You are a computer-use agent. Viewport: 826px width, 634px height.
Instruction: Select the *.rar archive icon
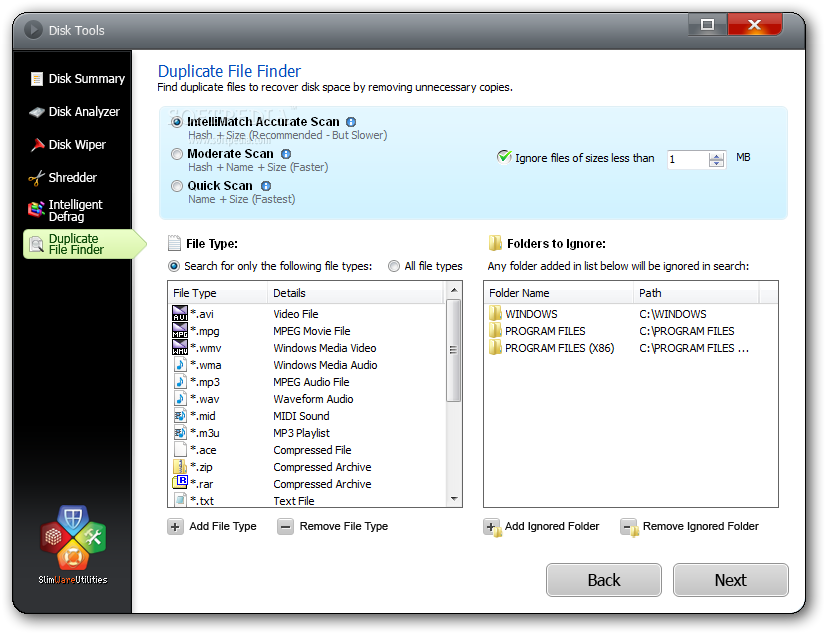[x=180, y=483]
